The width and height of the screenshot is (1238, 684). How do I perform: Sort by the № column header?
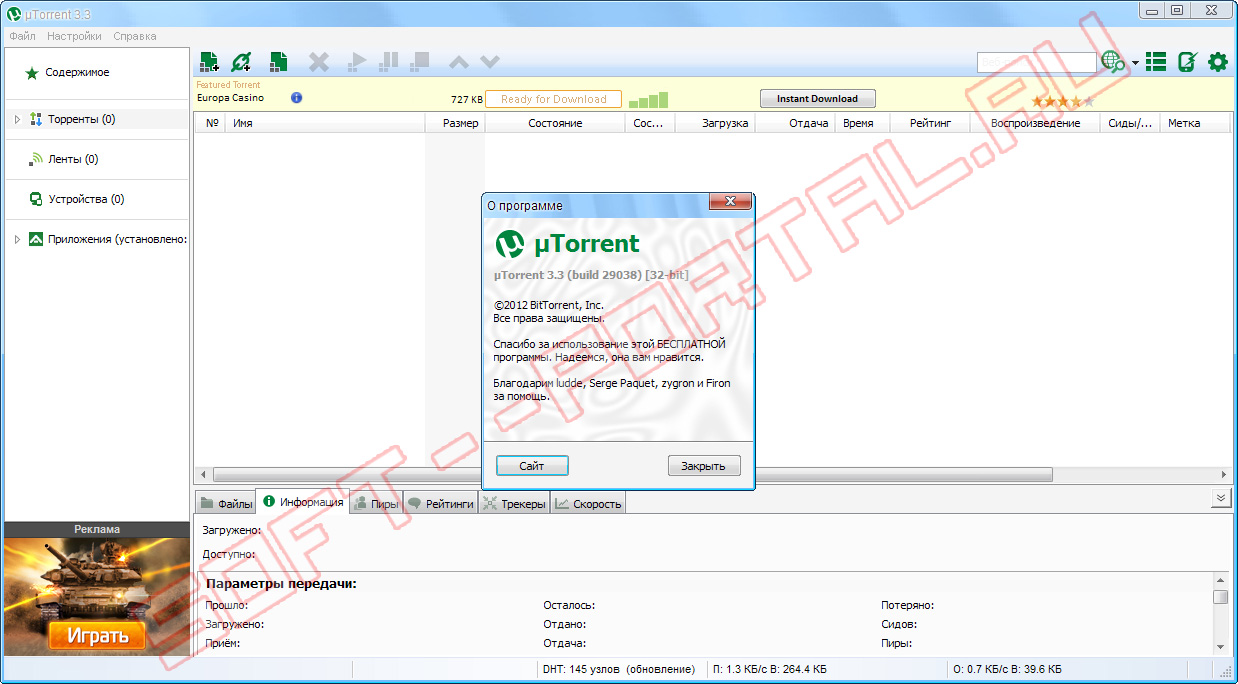(x=212, y=123)
